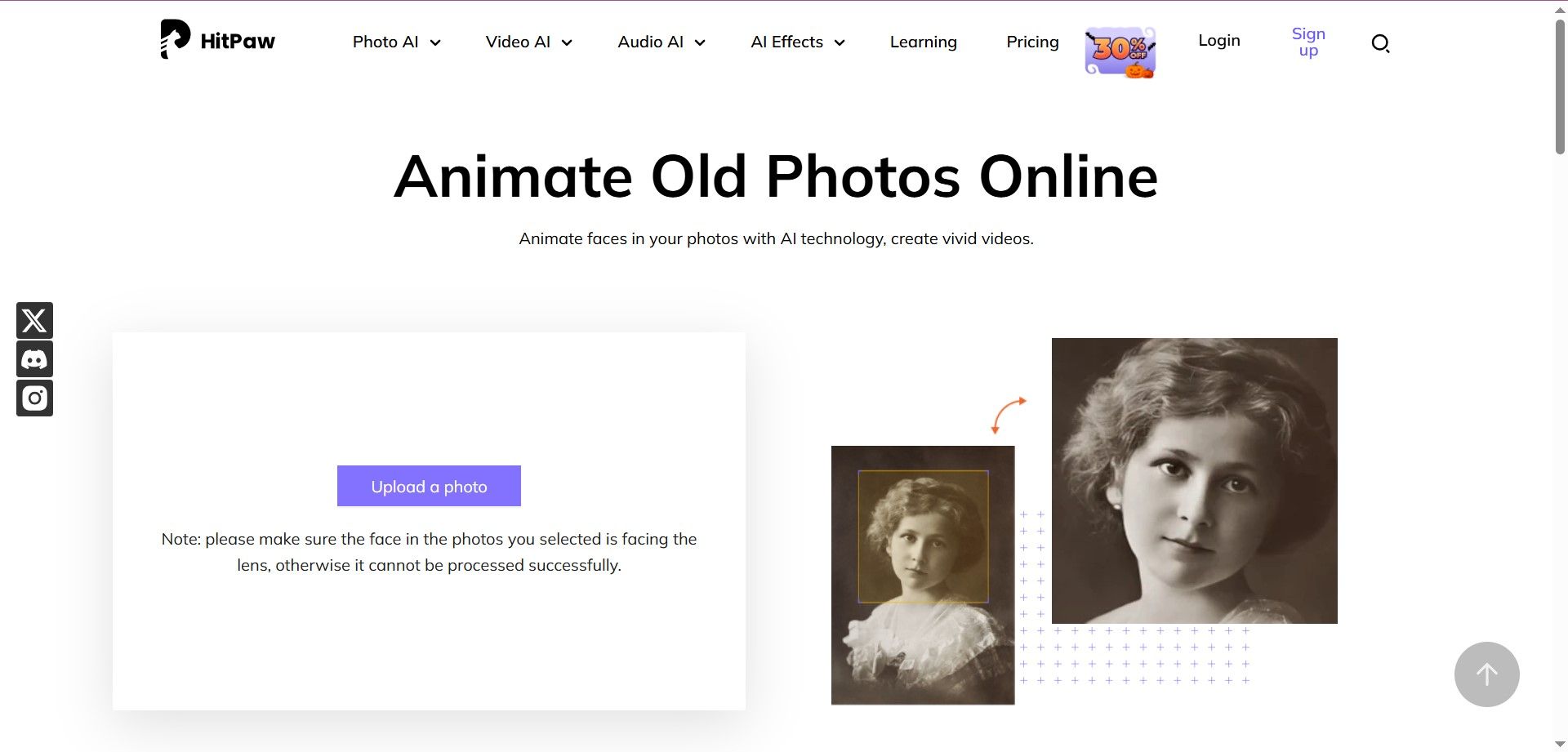Click the search magnifier icon
The height and width of the screenshot is (752, 1568).
(x=1380, y=43)
